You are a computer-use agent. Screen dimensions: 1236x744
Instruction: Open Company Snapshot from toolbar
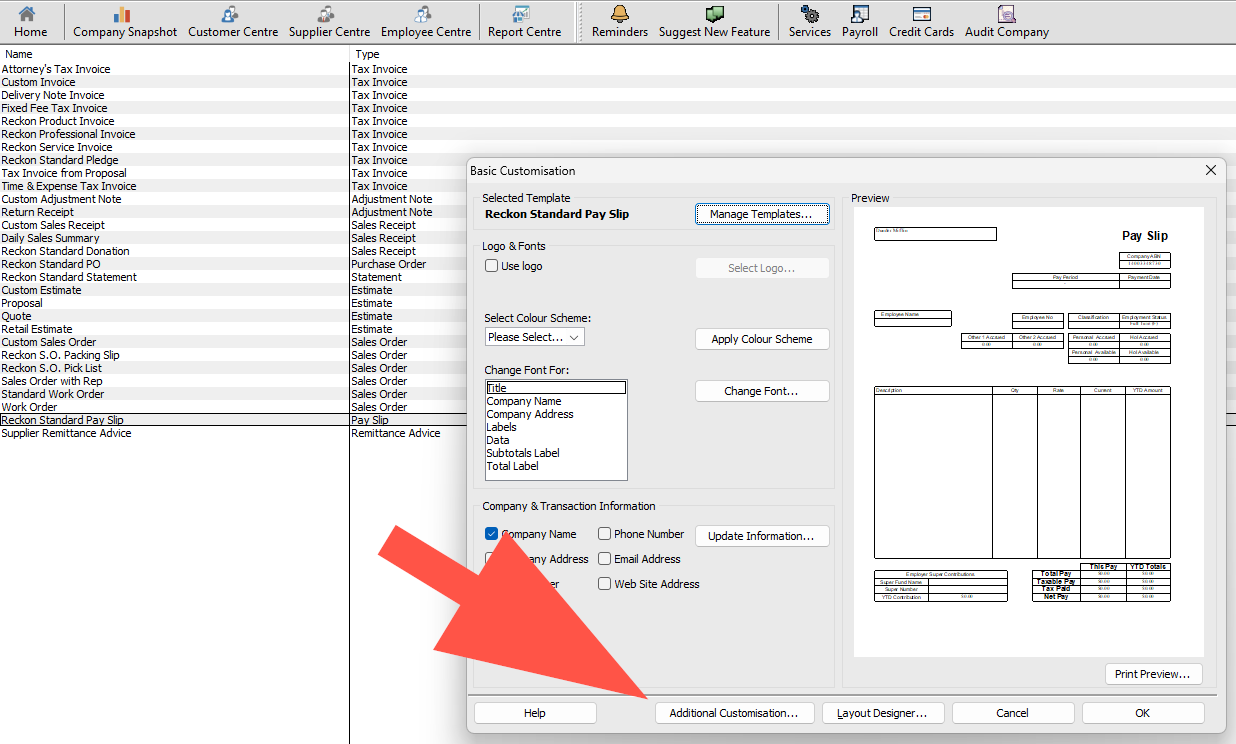click(124, 21)
